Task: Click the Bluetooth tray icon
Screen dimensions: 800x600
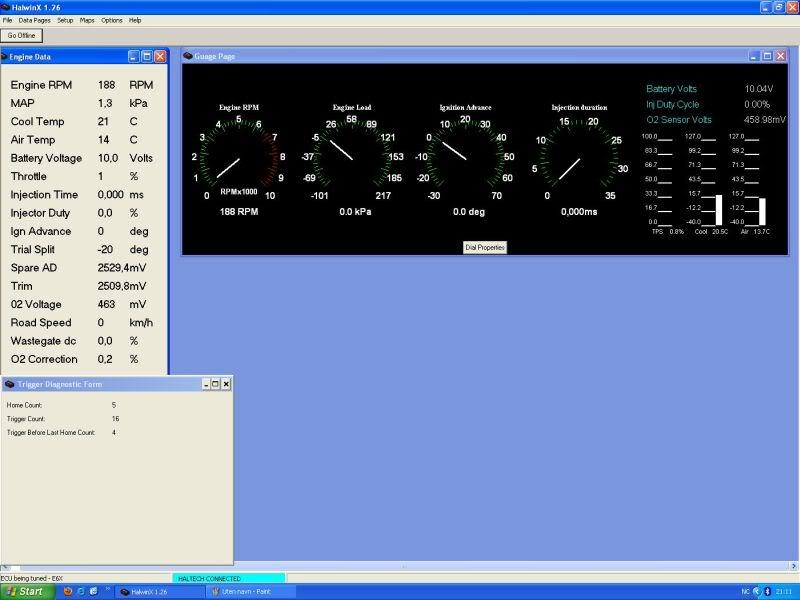Action: (767, 592)
